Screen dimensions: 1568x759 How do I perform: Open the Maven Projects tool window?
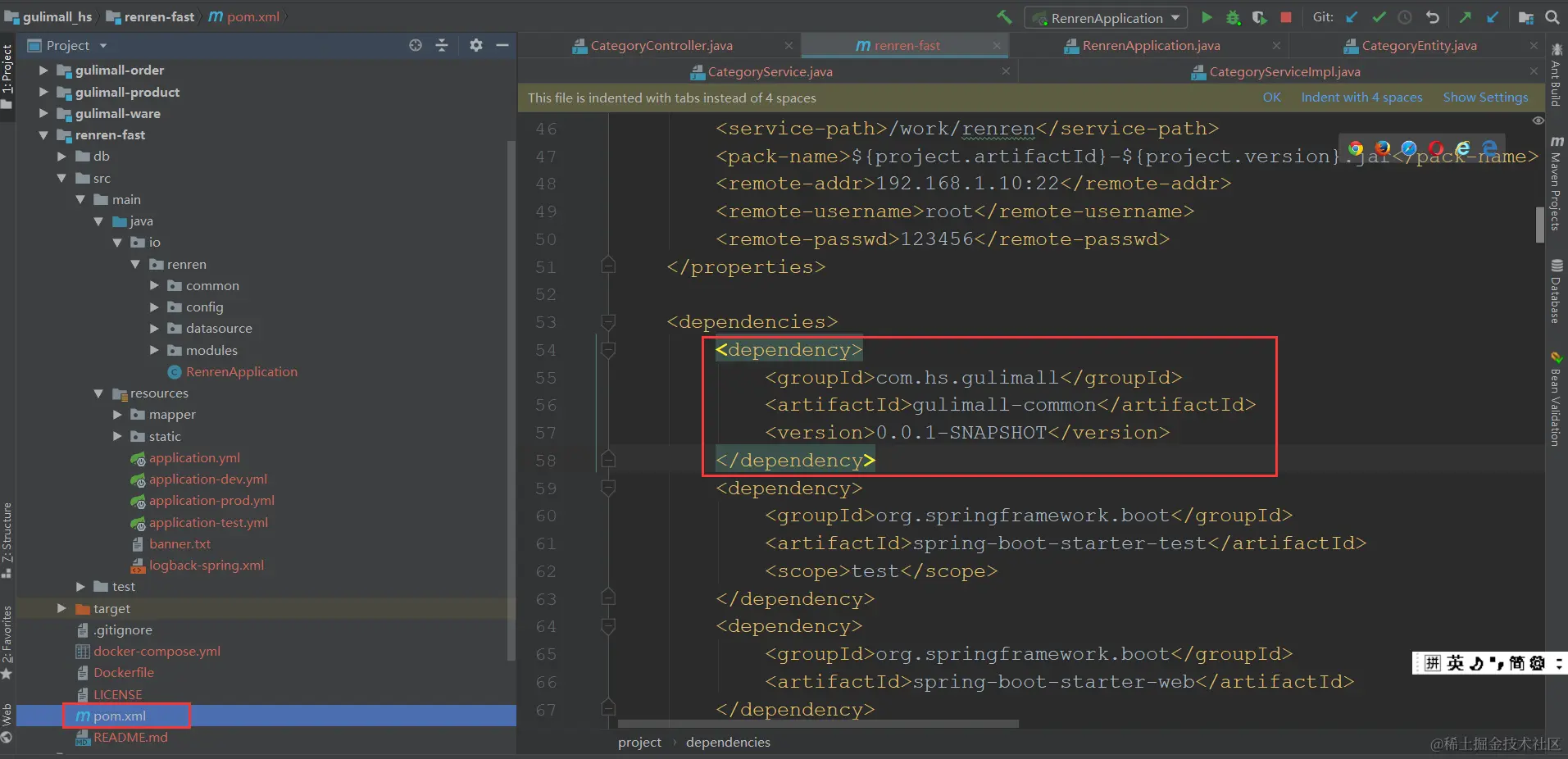coord(1557,184)
